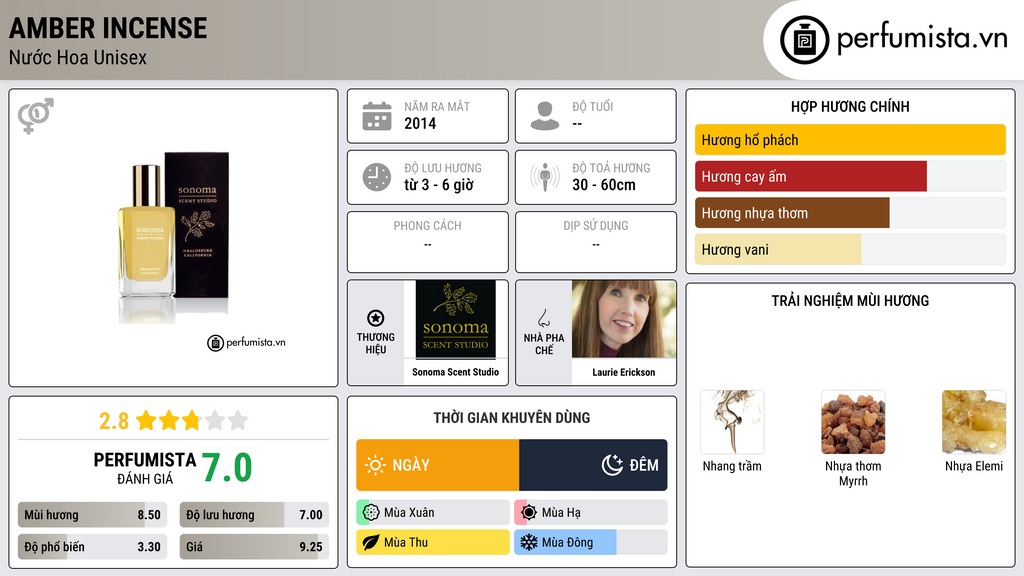Click the Độ phổ biến 3.30 score bar
The image size is (1024, 576).
tap(93, 547)
